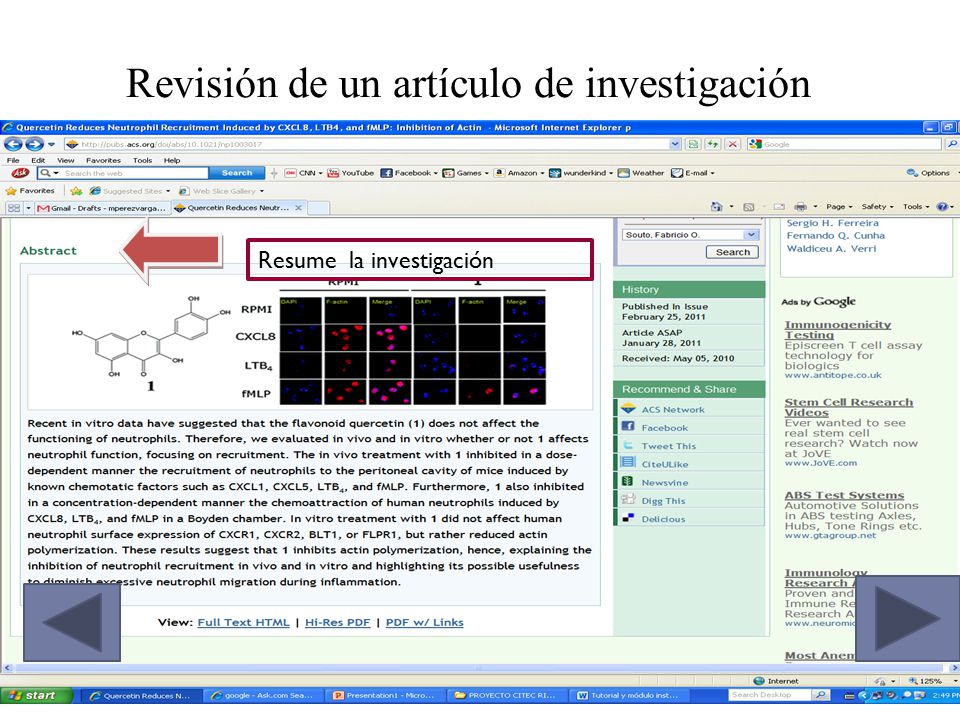Click author link Waldiceu A. Verri
Screen dimensions: 960x720
831,249
